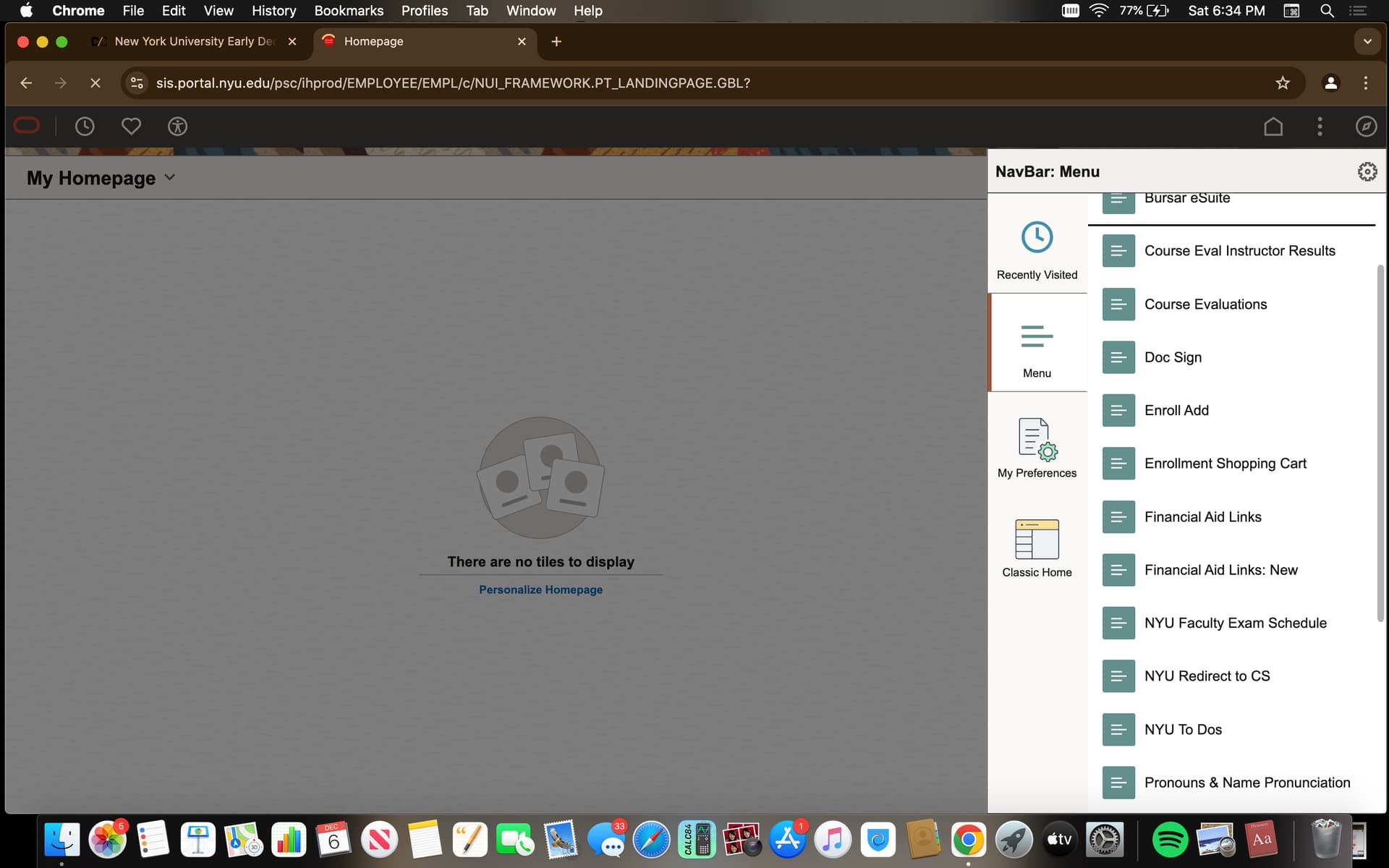
Task: Open Enrollment Shopping Cart menu item
Action: point(1225,464)
